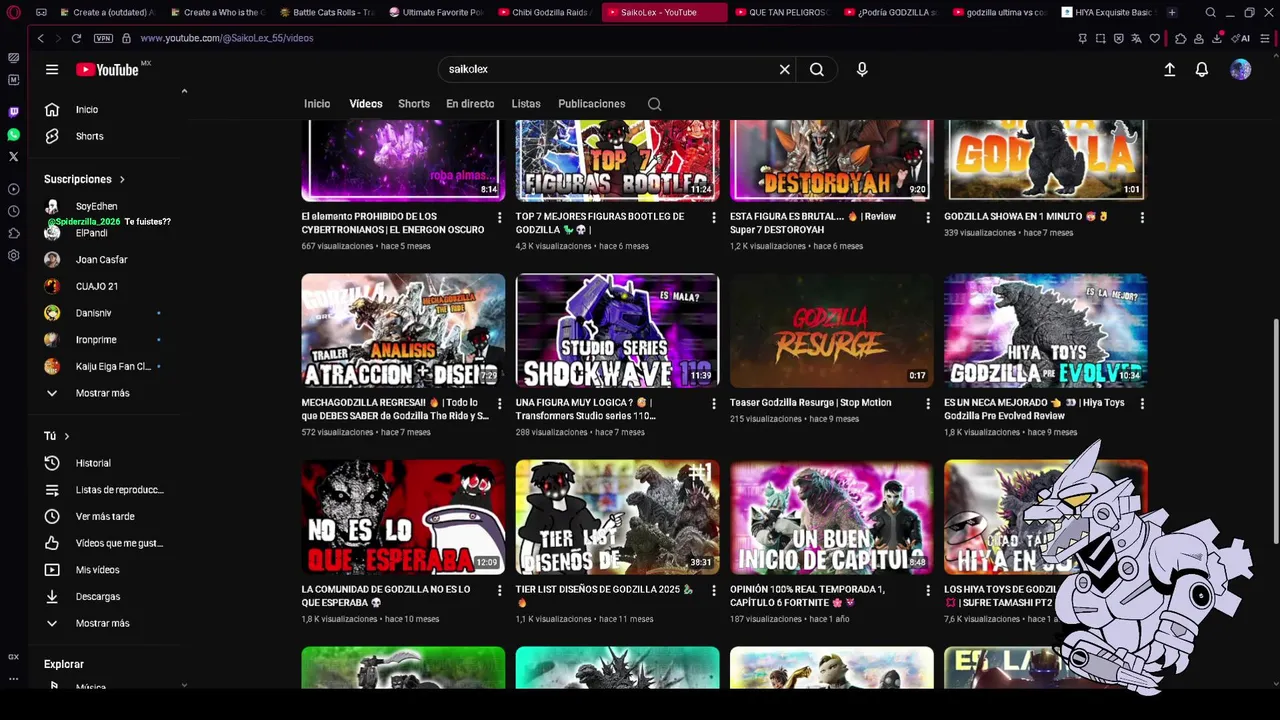
Task: Click the YouTube logo
Action: tap(108, 69)
